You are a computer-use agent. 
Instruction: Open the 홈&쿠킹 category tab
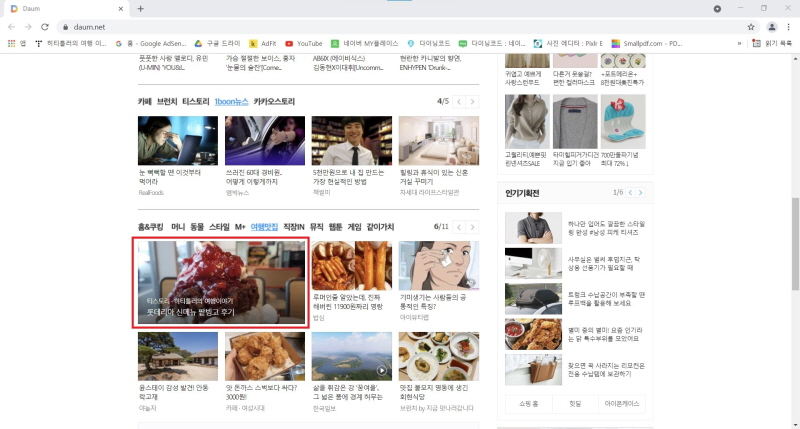click(x=151, y=227)
